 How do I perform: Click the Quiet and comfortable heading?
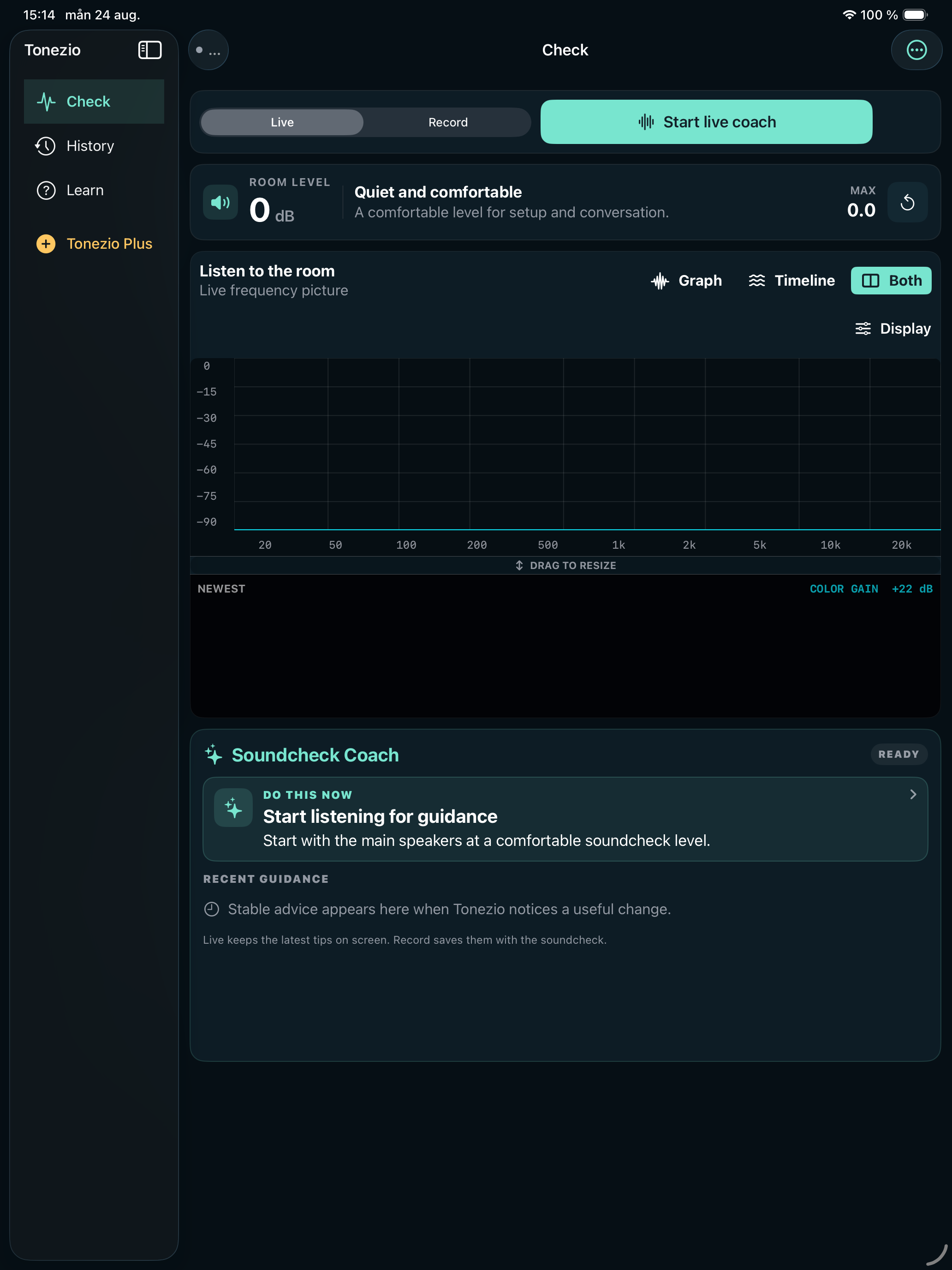pos(438,192)
